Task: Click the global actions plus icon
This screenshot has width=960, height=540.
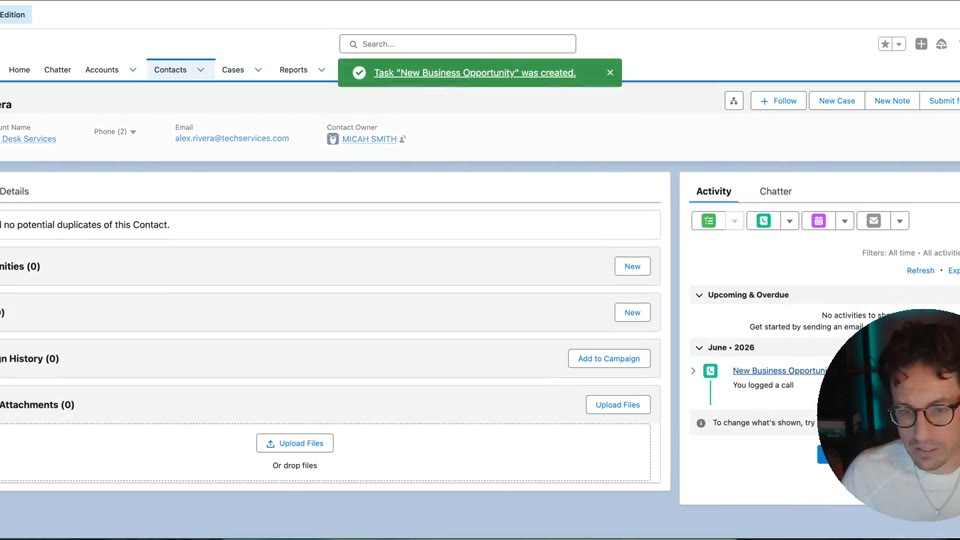Action: pyautogui.click(x=921, y=44)
